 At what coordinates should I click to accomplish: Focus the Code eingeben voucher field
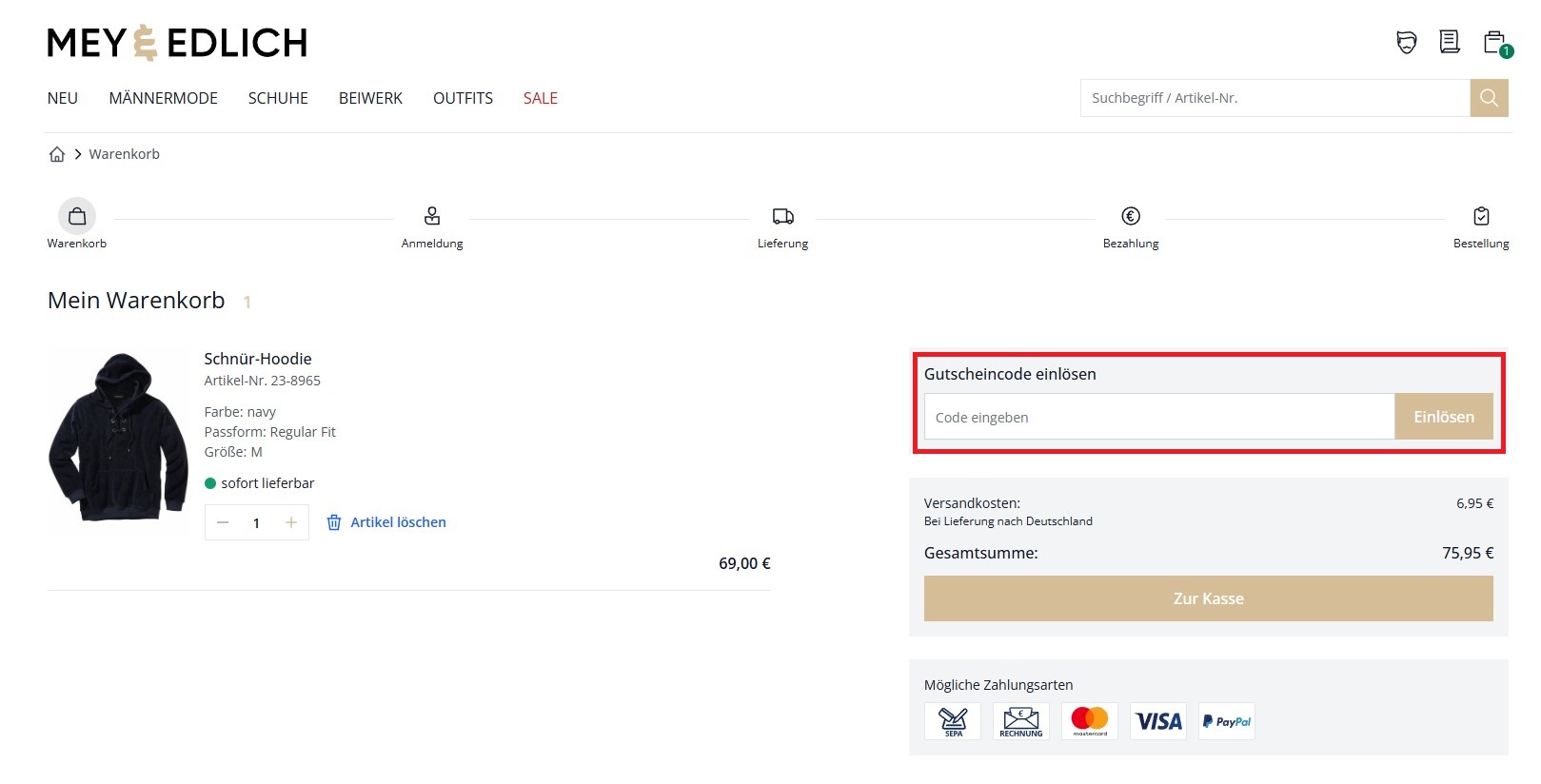coord(1159,417)
